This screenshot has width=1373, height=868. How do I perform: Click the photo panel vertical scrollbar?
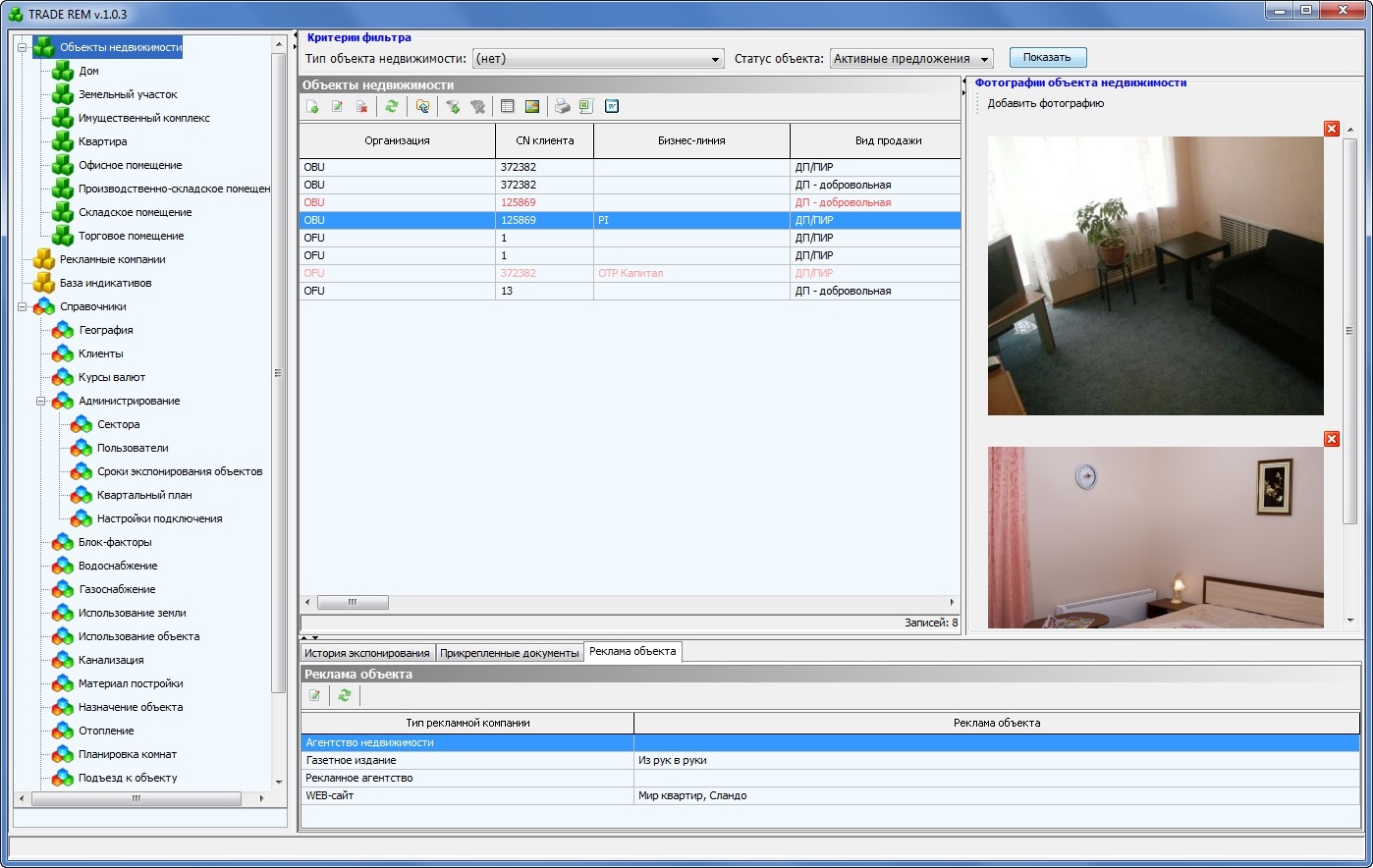[x=1349, y=329]
